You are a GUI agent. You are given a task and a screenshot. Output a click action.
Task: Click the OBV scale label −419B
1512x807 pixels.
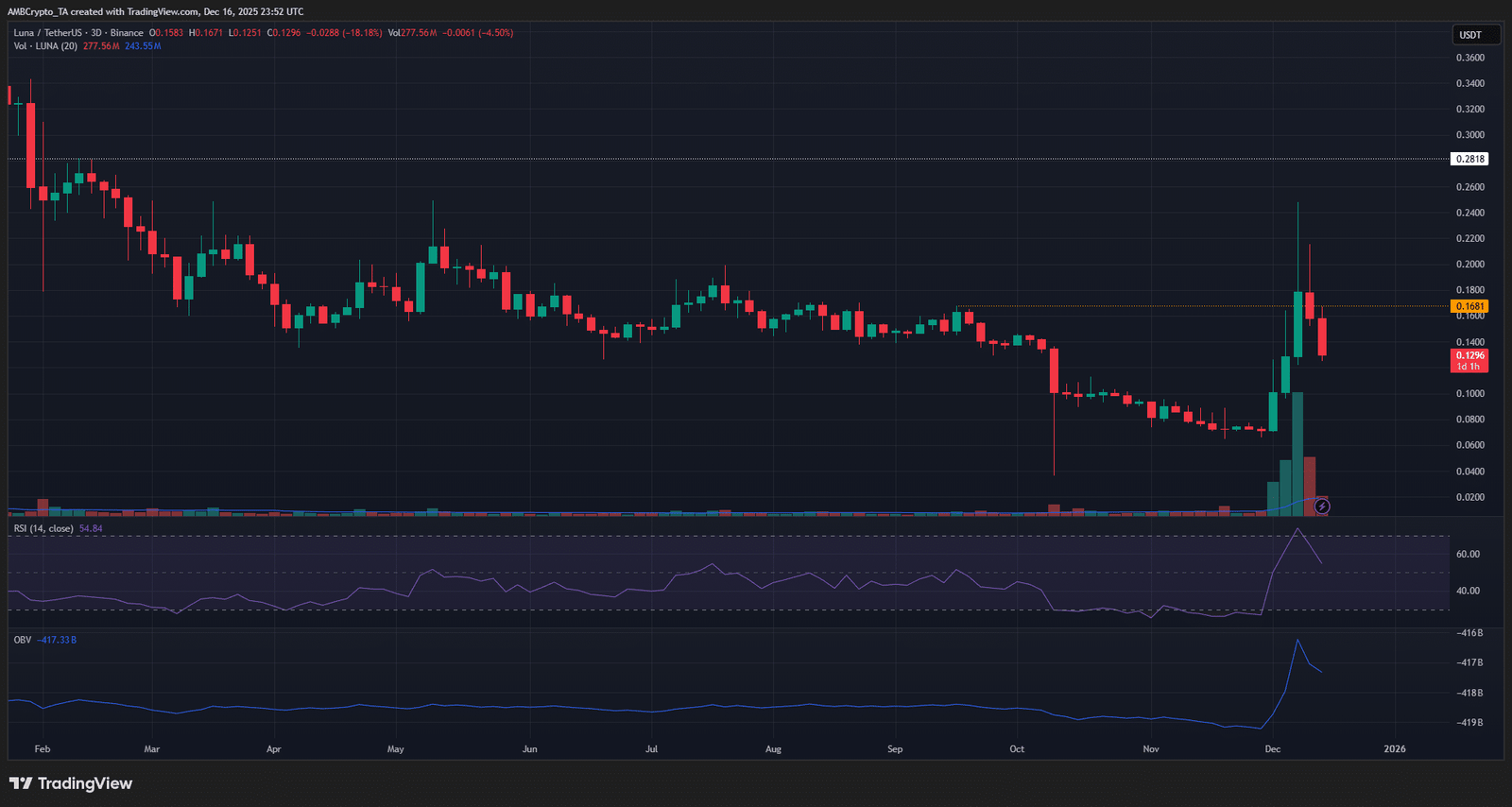point(1469,723)
